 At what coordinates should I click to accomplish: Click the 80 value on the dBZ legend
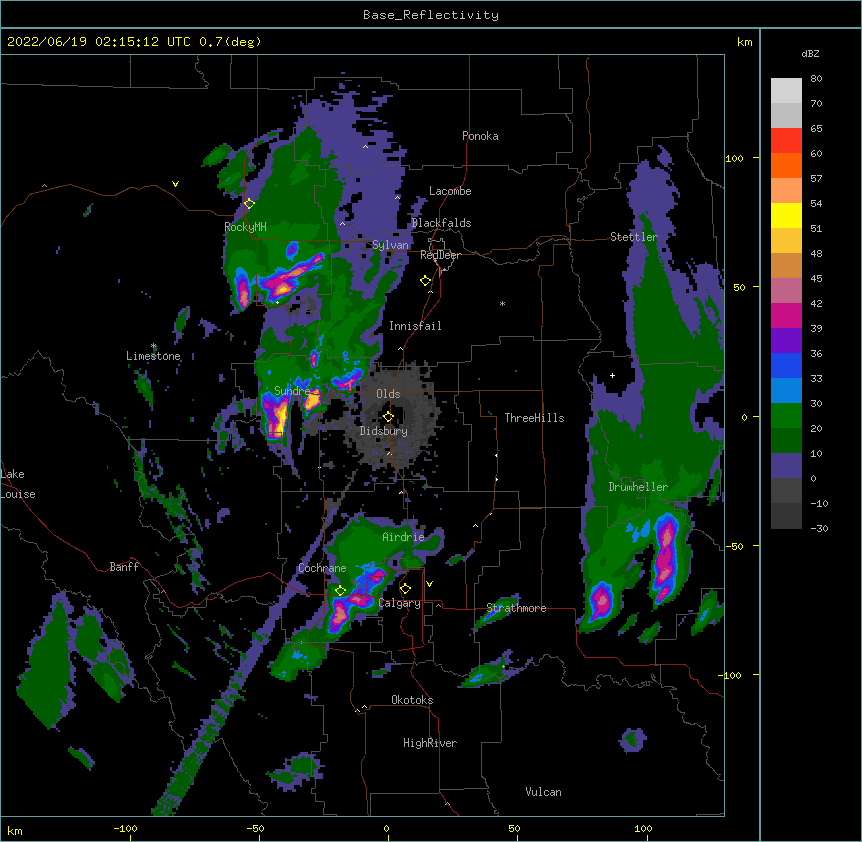tap(816, 79)
